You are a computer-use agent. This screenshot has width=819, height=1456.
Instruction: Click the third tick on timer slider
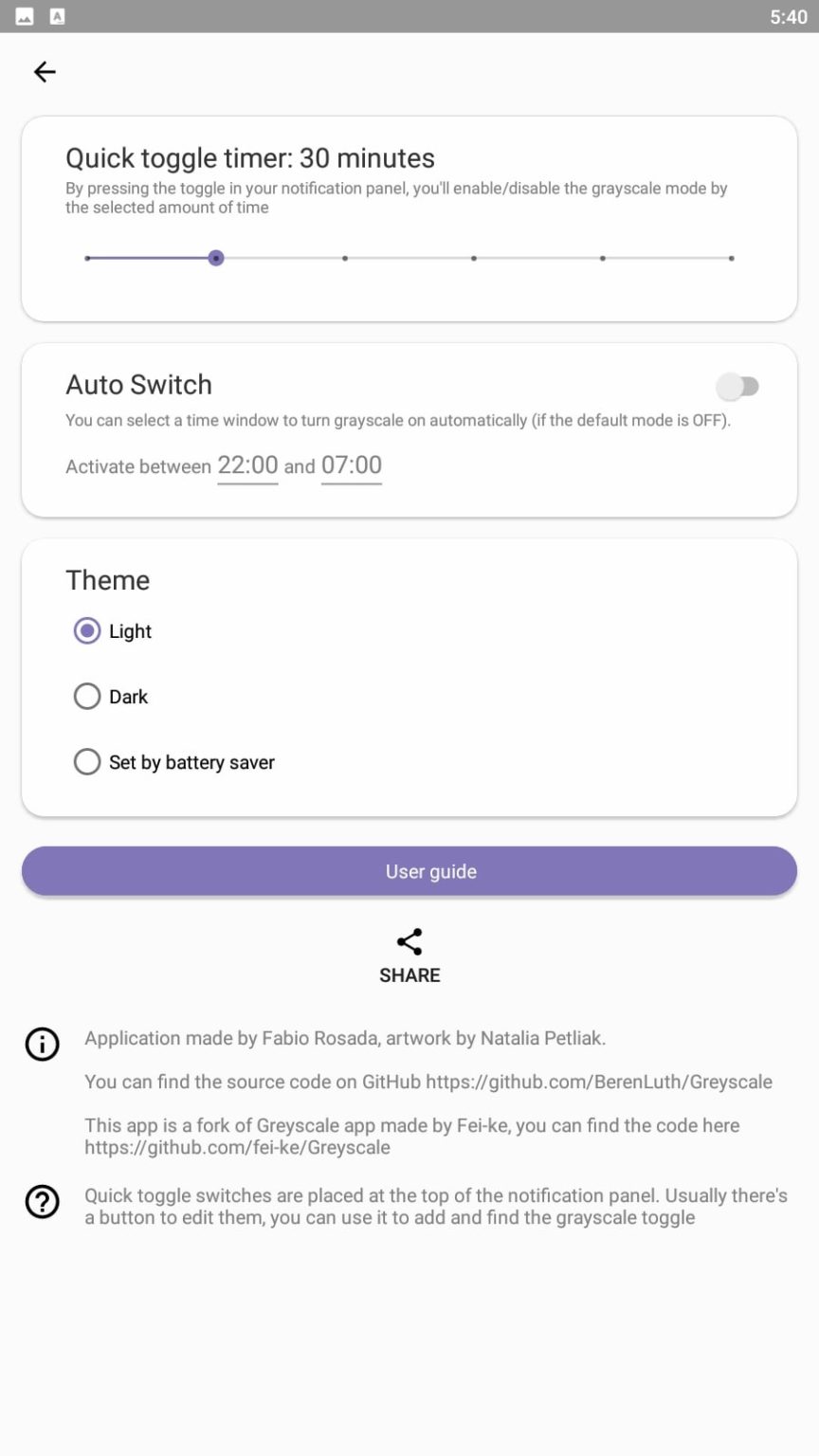pyautogui.click(x=345, y=258)
